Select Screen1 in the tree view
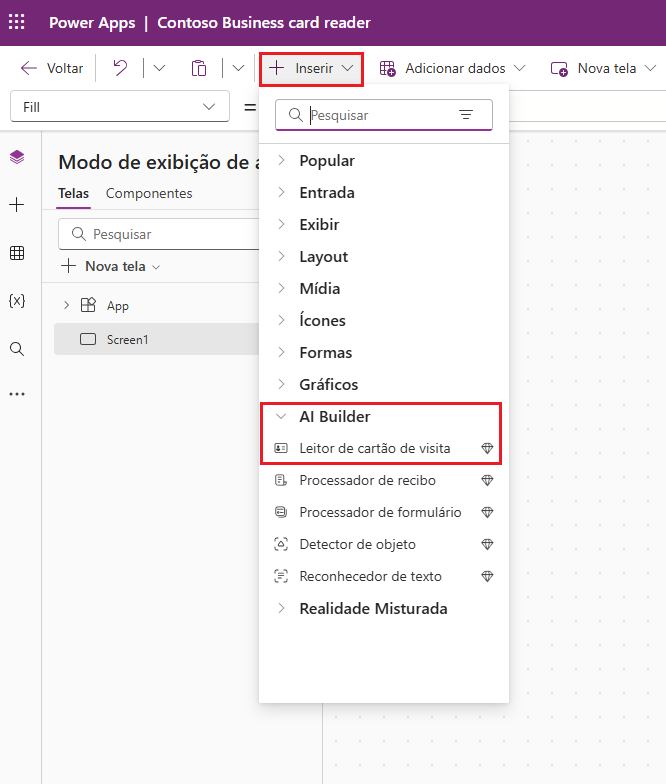 156,339
